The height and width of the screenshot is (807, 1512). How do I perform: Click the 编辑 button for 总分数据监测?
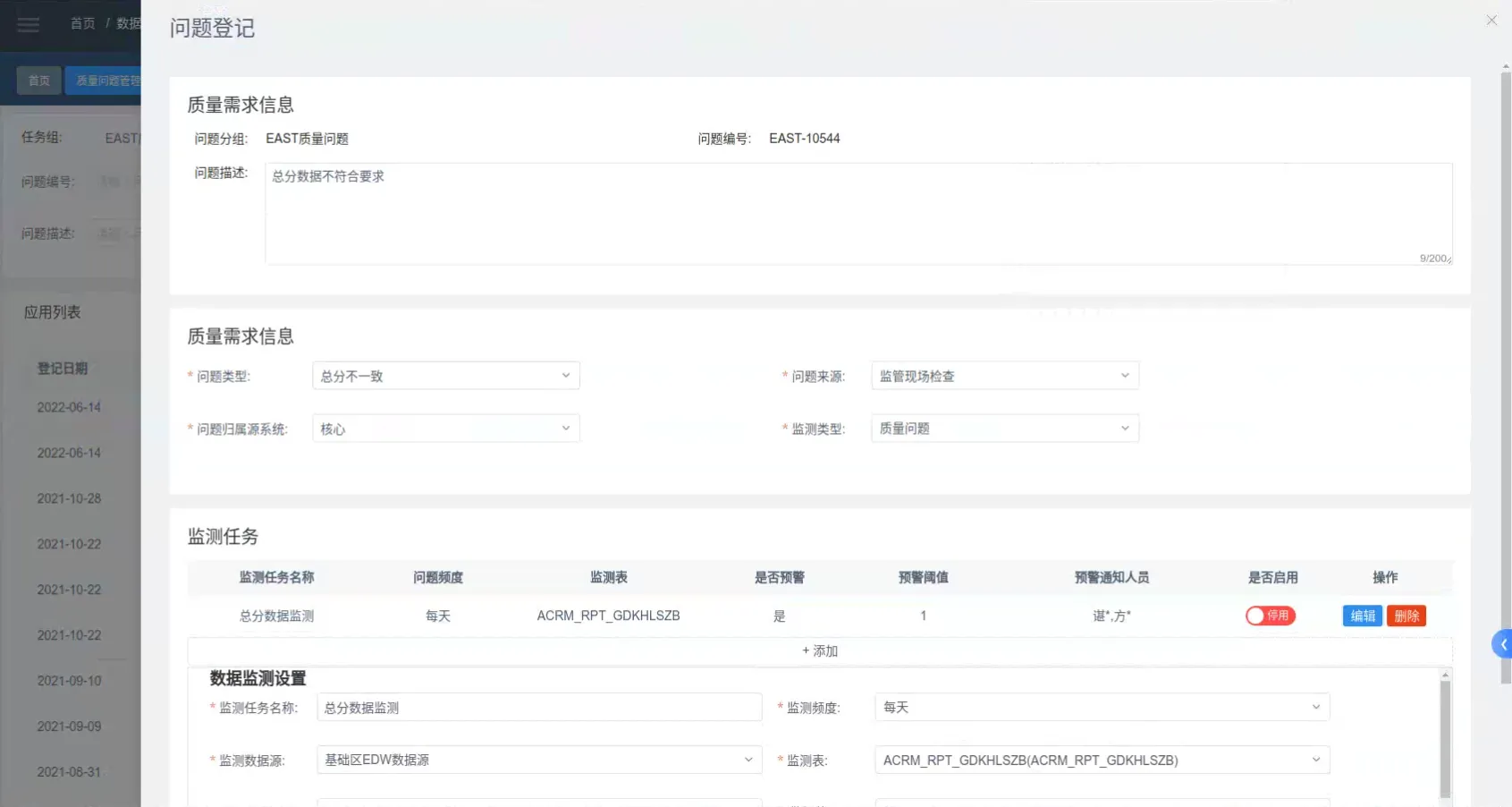(1362, 616)
